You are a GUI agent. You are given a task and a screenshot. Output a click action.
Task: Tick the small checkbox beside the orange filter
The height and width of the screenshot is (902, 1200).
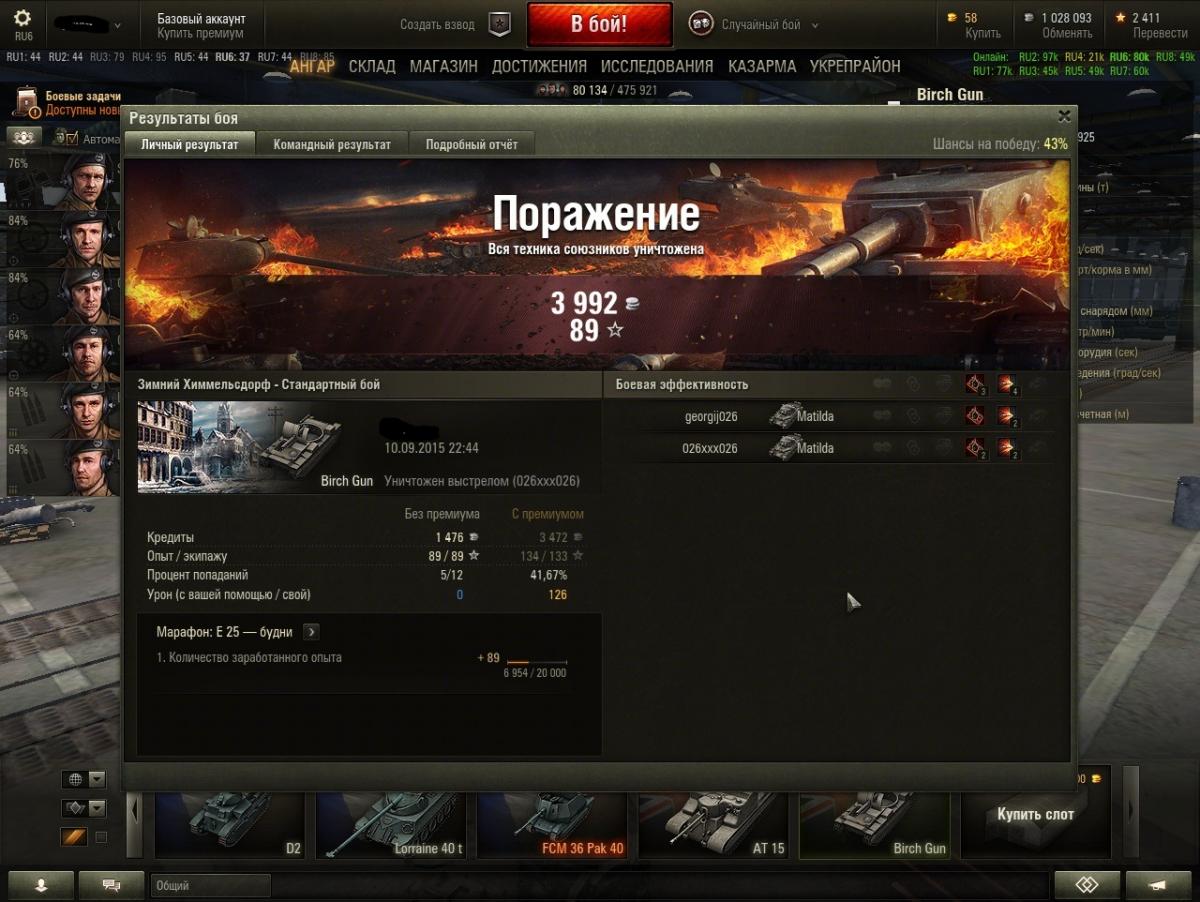click(101, 837)
